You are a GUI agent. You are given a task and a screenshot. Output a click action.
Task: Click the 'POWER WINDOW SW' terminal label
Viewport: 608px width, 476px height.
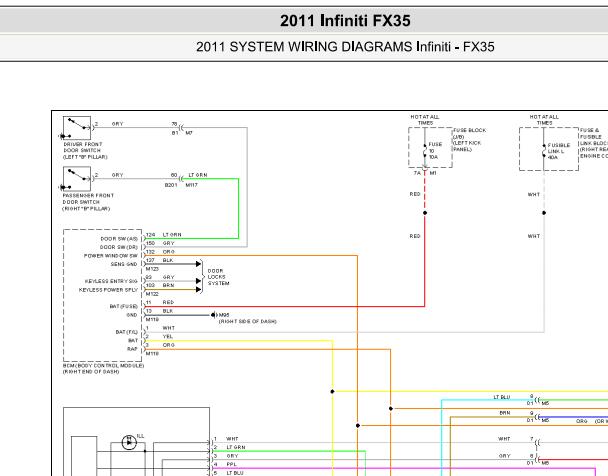point(111,256)
